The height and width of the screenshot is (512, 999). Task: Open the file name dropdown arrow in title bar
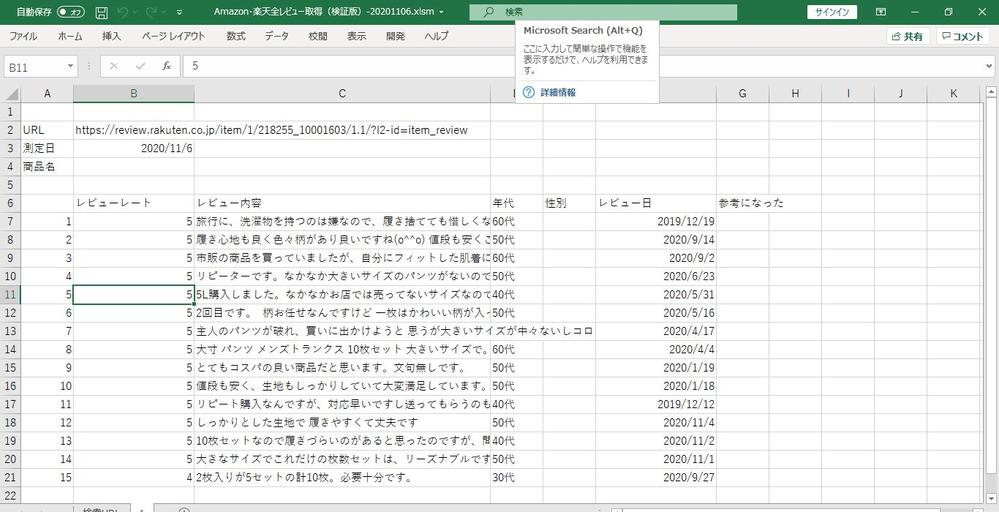coord(442,12)
